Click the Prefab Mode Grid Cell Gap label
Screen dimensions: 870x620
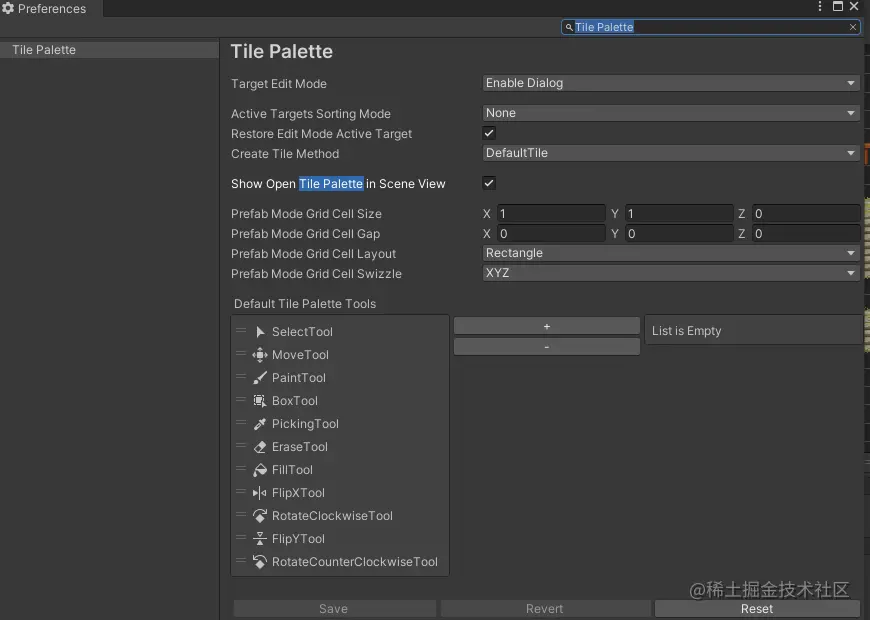tap(305, 234)
